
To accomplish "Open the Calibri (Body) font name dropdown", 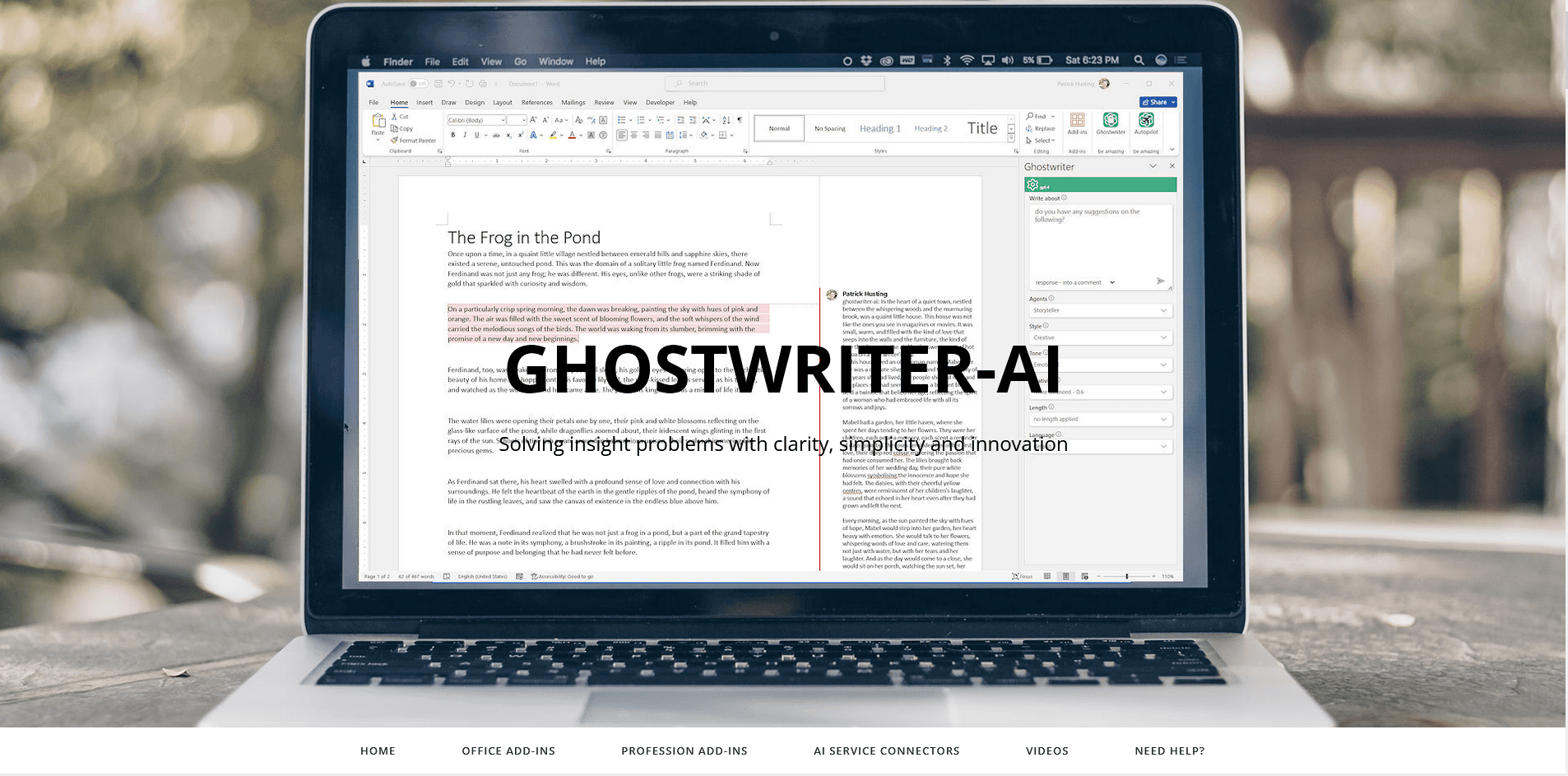I will (x=476, y=120).
